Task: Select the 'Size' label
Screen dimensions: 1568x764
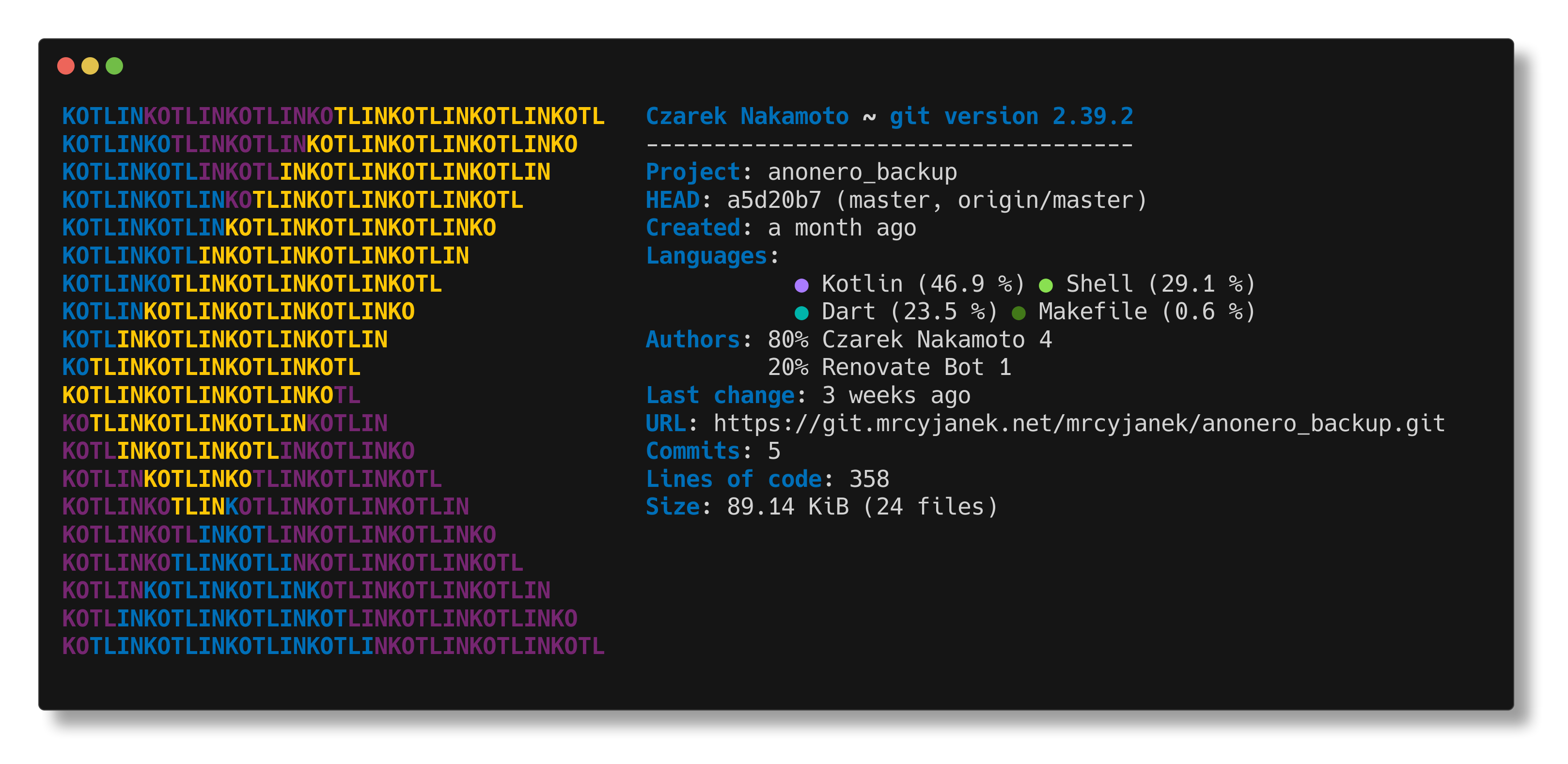Action: click(673, 506)
